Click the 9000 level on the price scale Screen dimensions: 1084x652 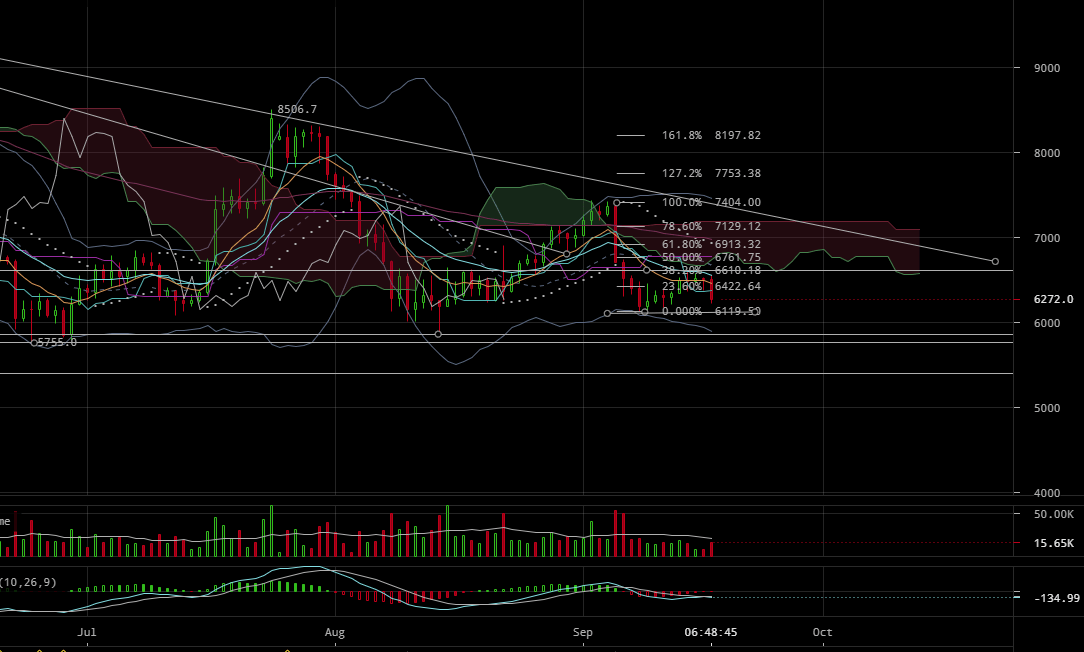click(1047, 68)
